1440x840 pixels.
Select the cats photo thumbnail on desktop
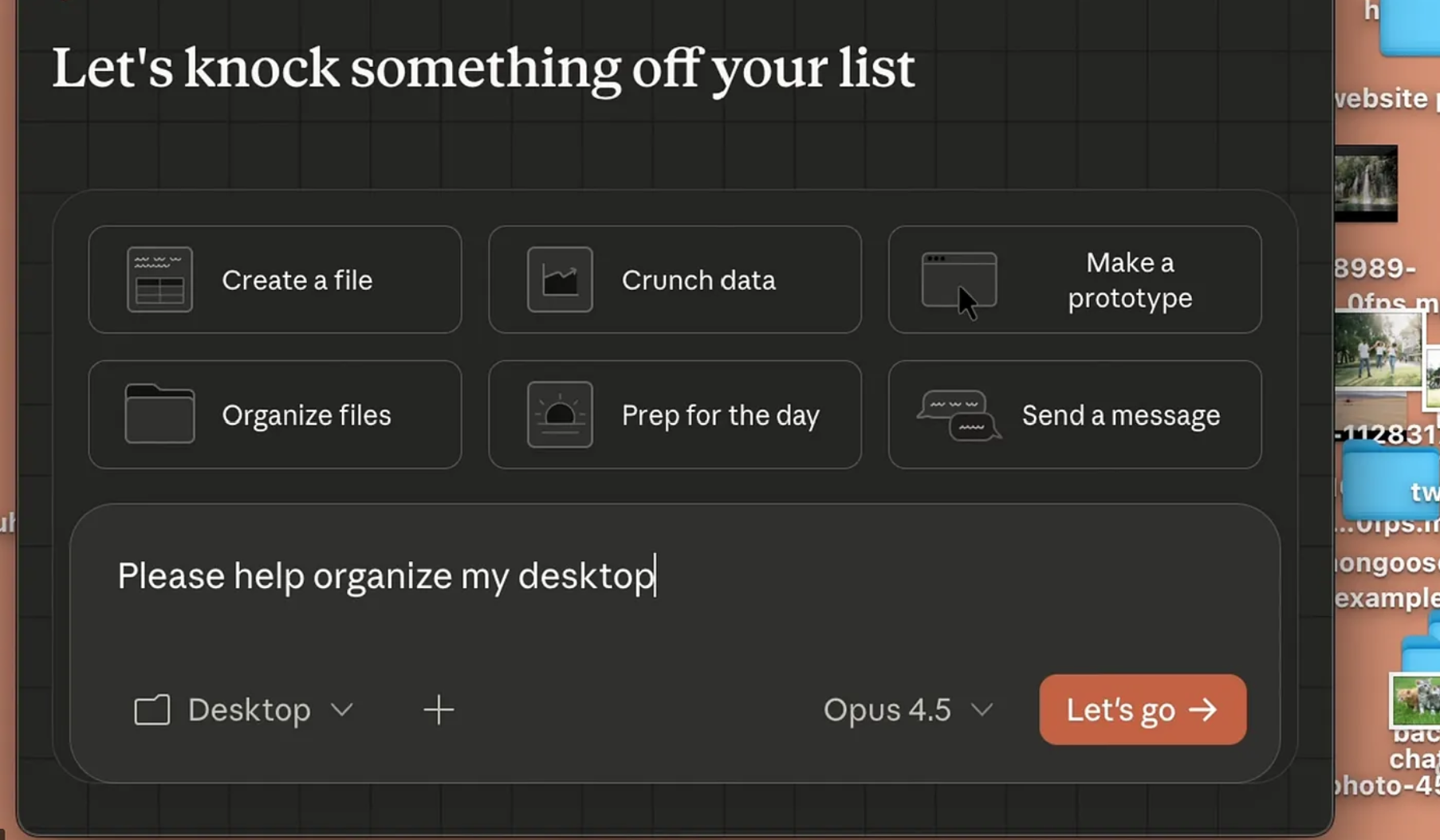click(1416, 699)
